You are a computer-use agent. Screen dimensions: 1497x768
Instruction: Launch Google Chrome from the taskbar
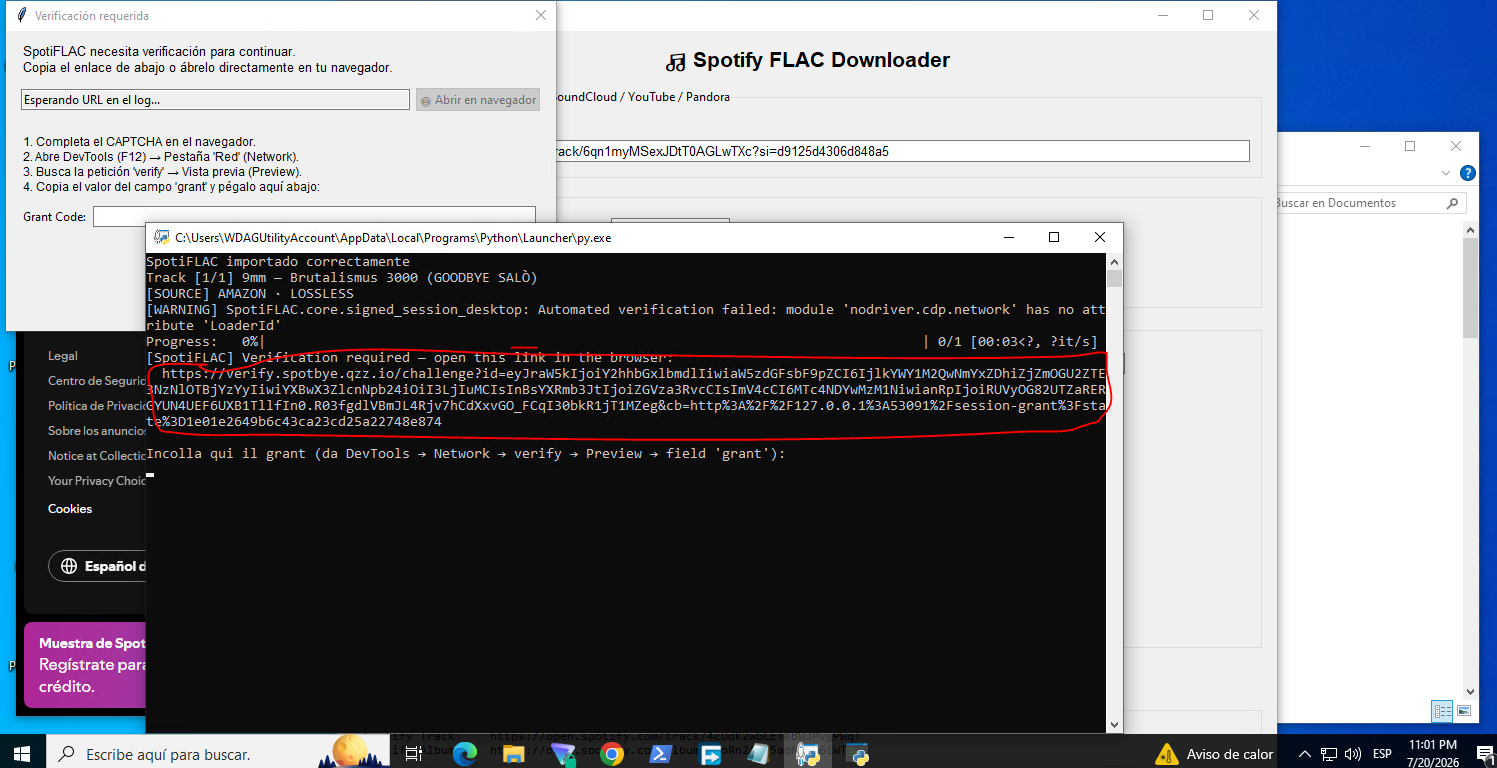612,754
